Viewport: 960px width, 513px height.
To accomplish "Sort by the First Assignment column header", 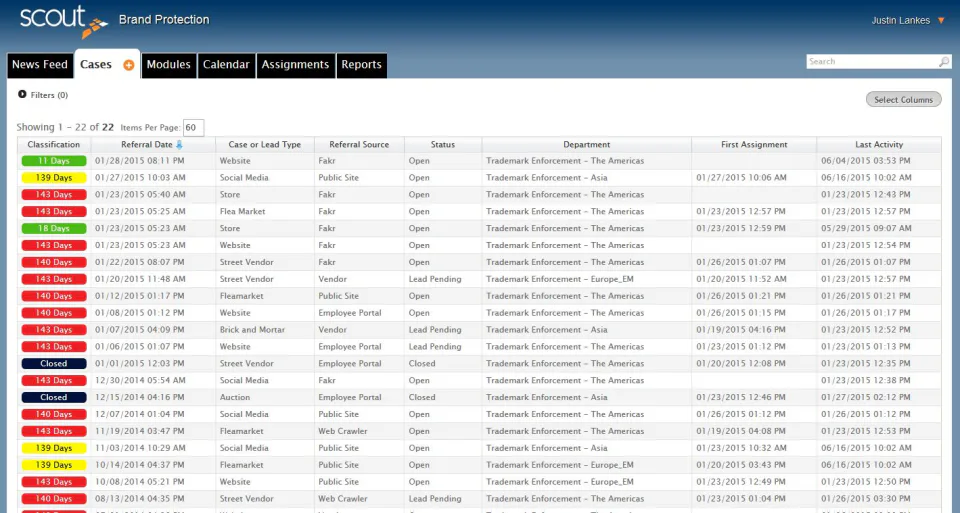I will pyautogui.click(x=754, y=144).
